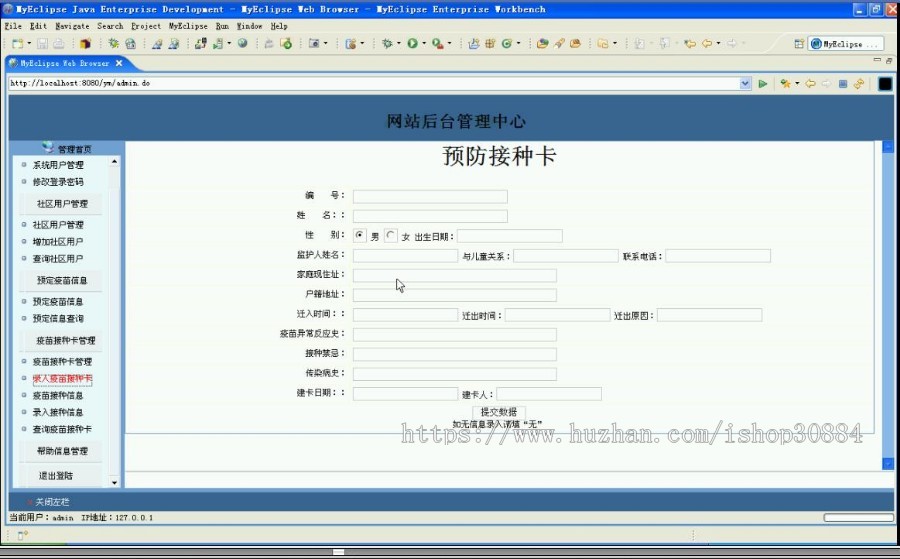This screenshot has height=559, width=900.
Task: Click the browser stop loading icon
Action: [x=843, y=84]
